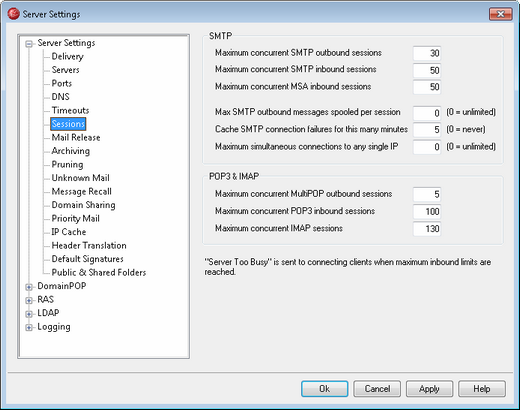
Task: Click the red MDaemon title bar icon
Action: [14, 14]
